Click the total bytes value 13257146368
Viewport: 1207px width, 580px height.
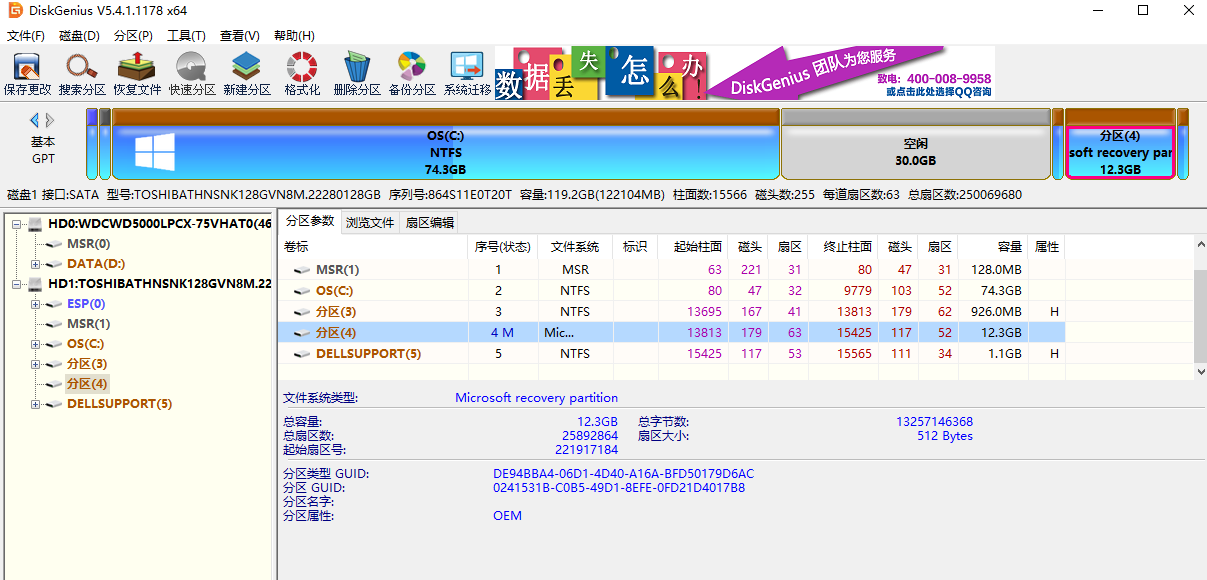(x=934, y=422)
